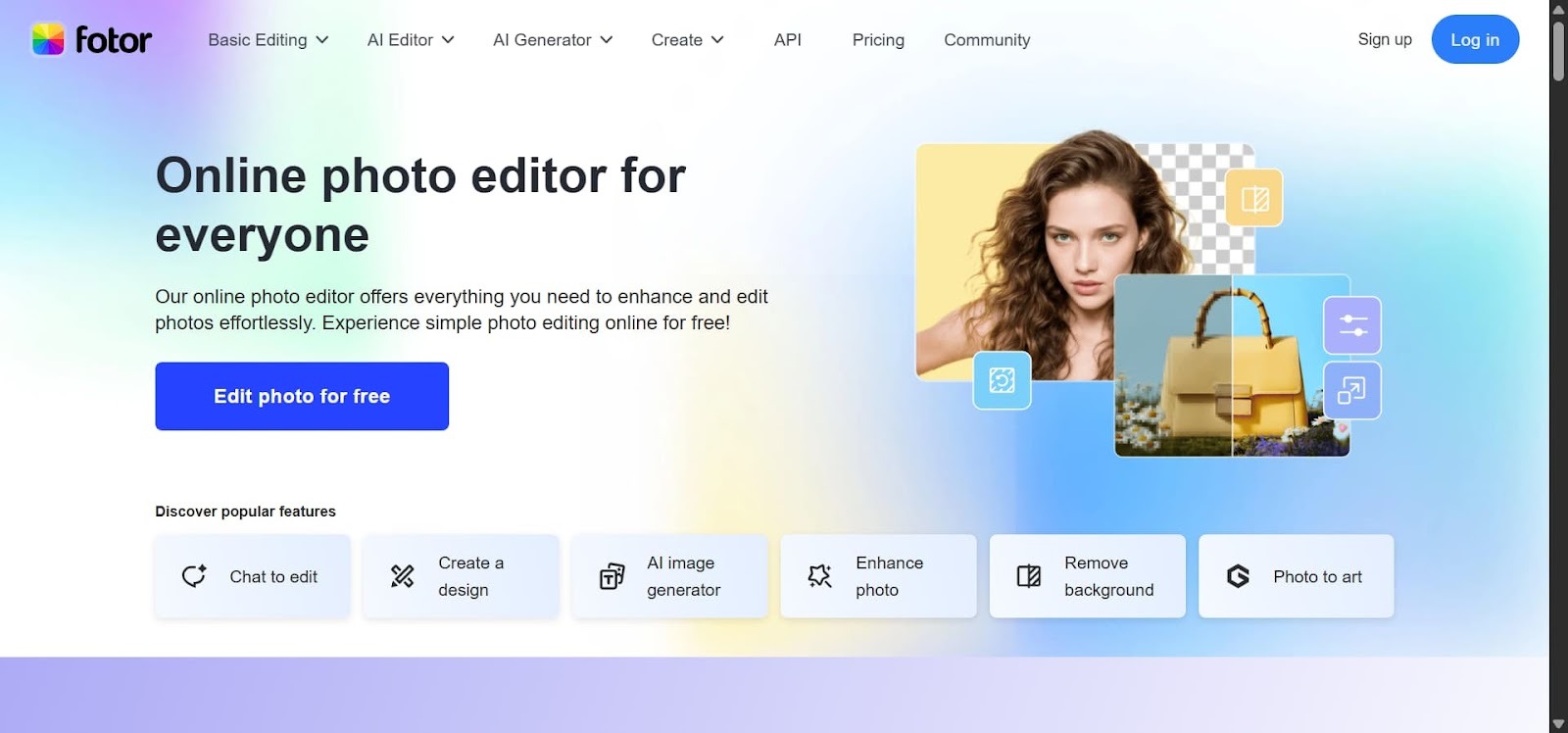Image resolution: width=1568 pixels, height=733 pixels.
Task: Click the Create a design pencil-ruler icon
Action: point(402,576)
